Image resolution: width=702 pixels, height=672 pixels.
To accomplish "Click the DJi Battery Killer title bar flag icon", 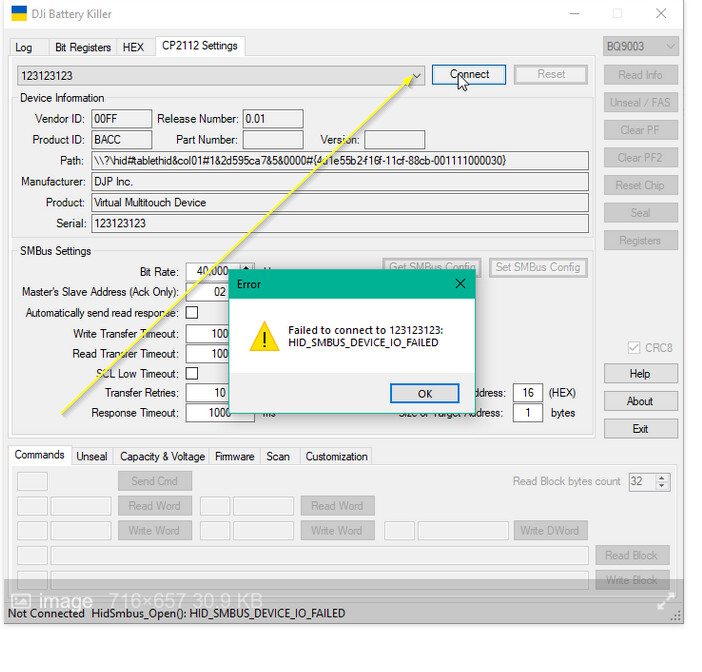I will [19, 13].
